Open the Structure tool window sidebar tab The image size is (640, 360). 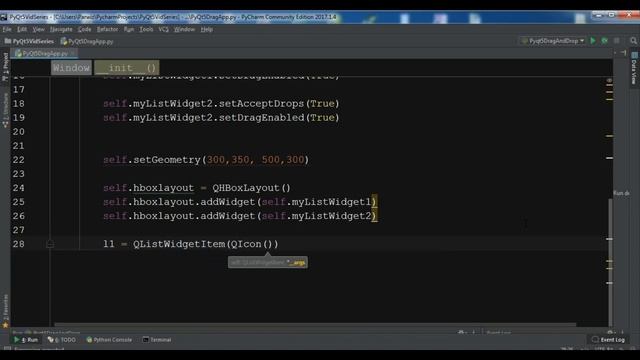pyautogui.click(x=5, y=110)
